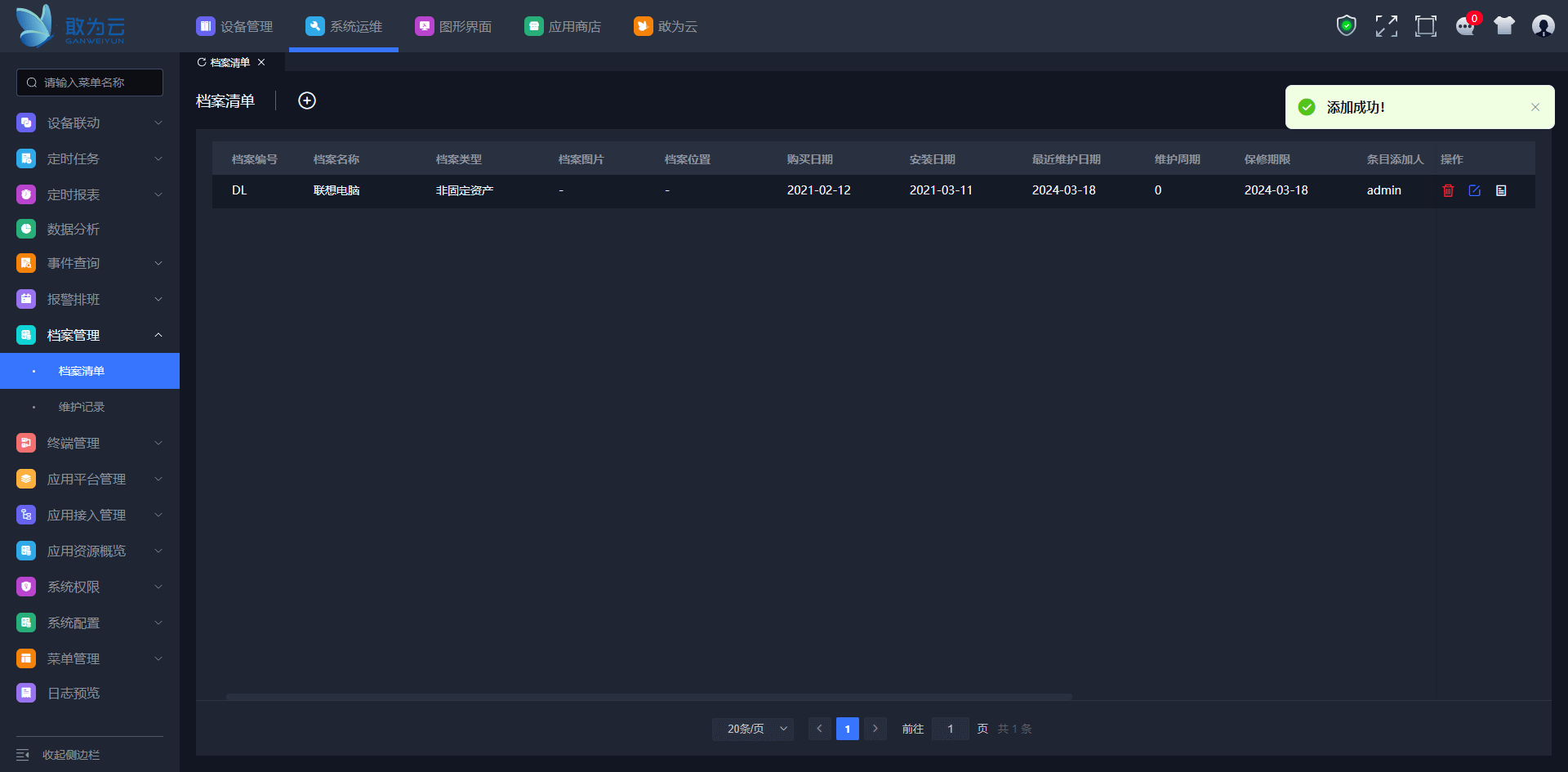Image resolution: width=1568 pixels, height=772 pixels.
Task: Open the messages notification icon
Action: coord(1466,26)
